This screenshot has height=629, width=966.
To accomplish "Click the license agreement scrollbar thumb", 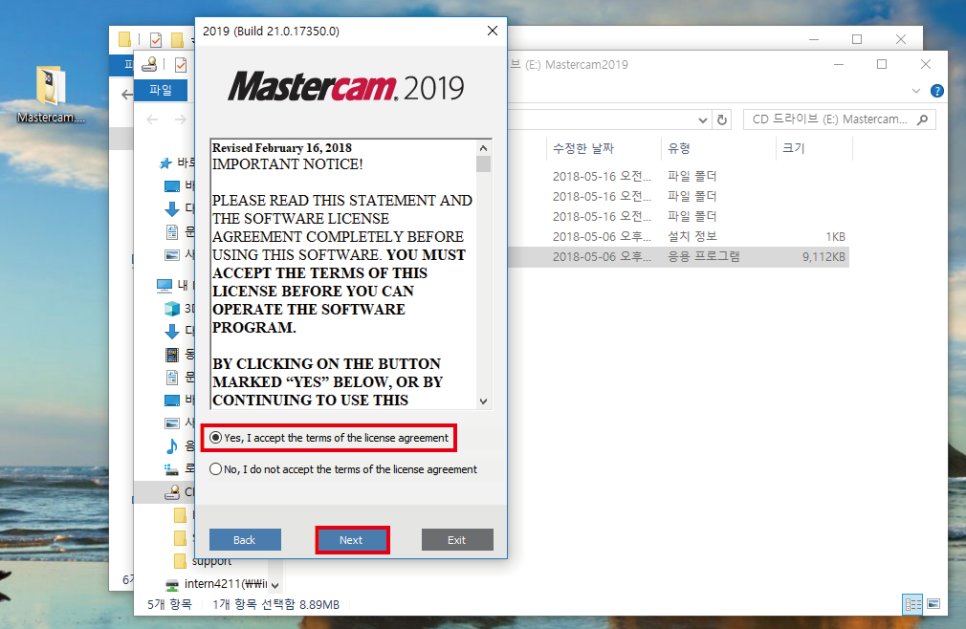I will point(484,164).
